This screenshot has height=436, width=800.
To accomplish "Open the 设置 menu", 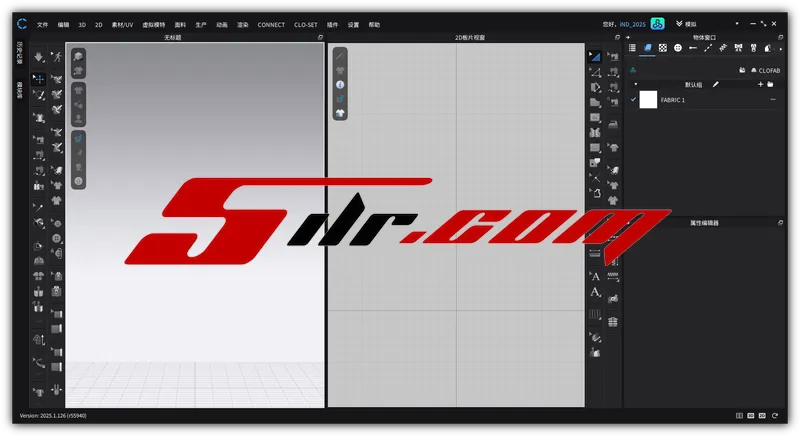I will click(353, 24).
